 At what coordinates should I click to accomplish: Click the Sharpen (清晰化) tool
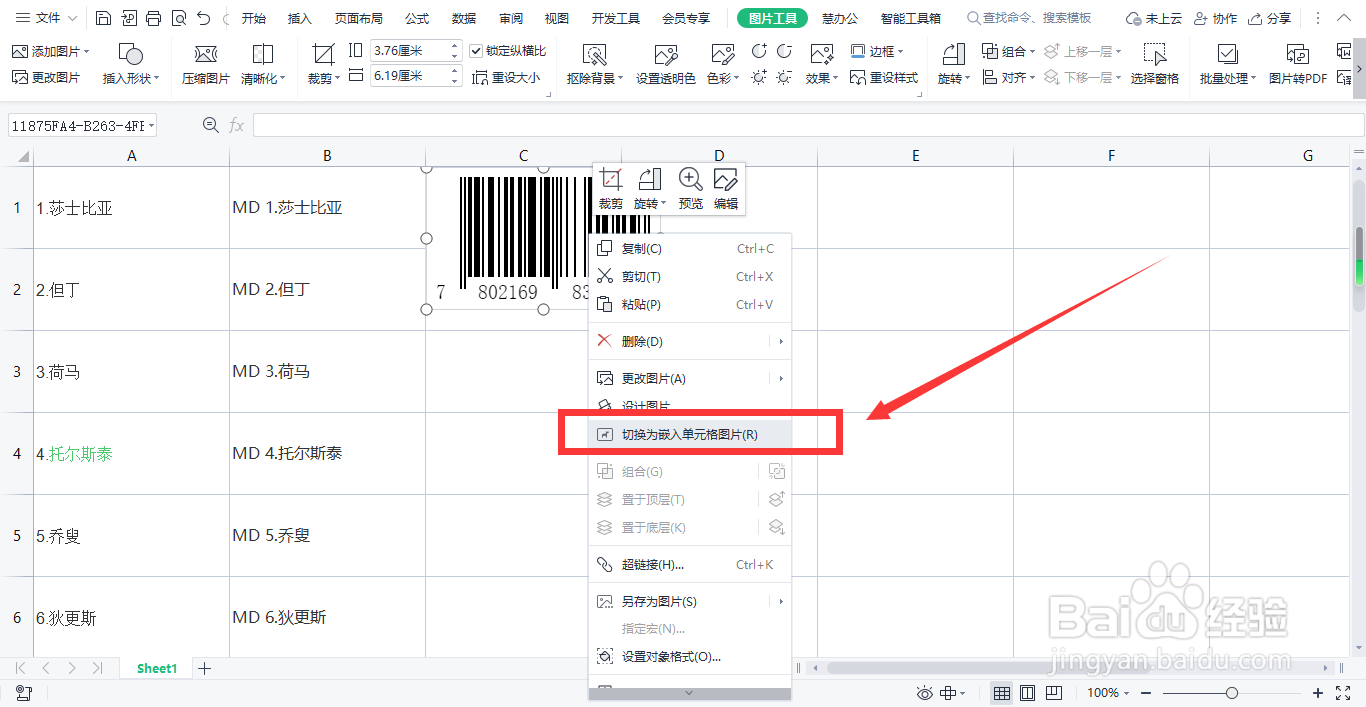tap(263, 64)
